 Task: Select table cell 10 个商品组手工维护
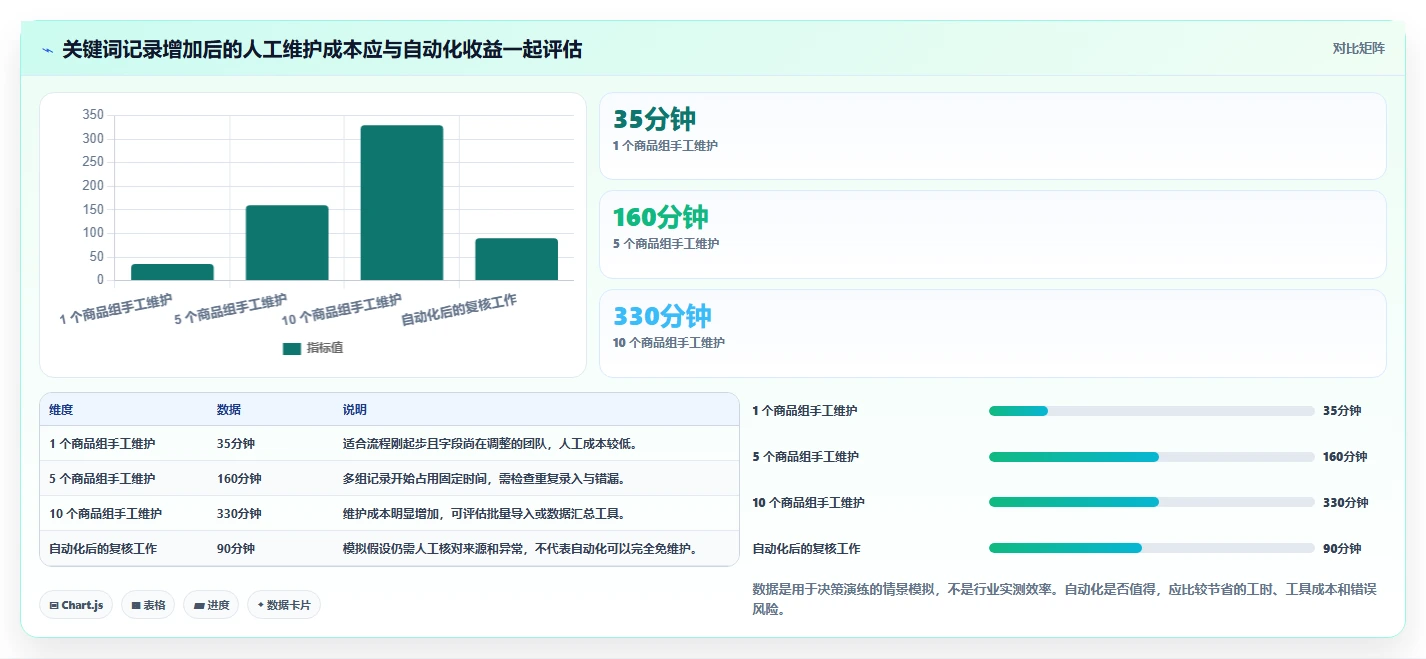click(x=105, y=513)
